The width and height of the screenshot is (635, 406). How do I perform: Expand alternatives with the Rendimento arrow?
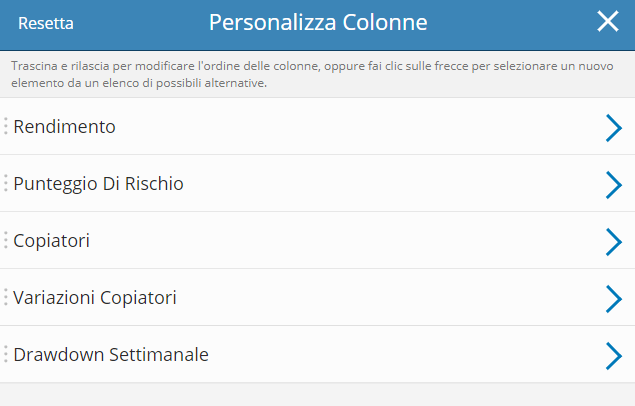(x=613, y=127)
